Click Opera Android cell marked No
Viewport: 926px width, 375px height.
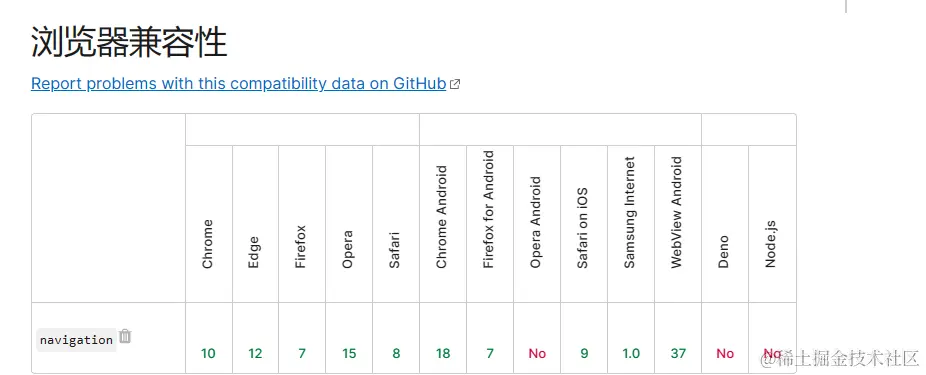click(x=537, y=338)
